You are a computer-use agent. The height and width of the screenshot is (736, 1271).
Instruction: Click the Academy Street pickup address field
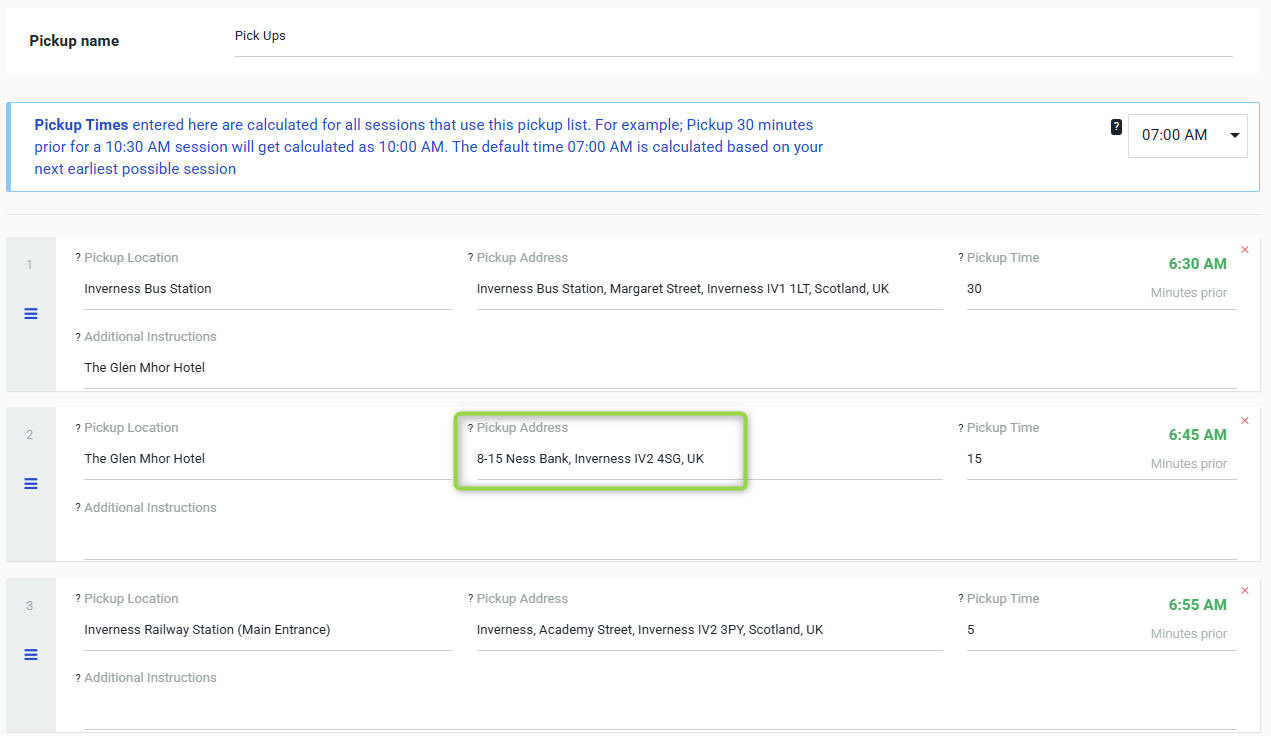pos(709,630)
